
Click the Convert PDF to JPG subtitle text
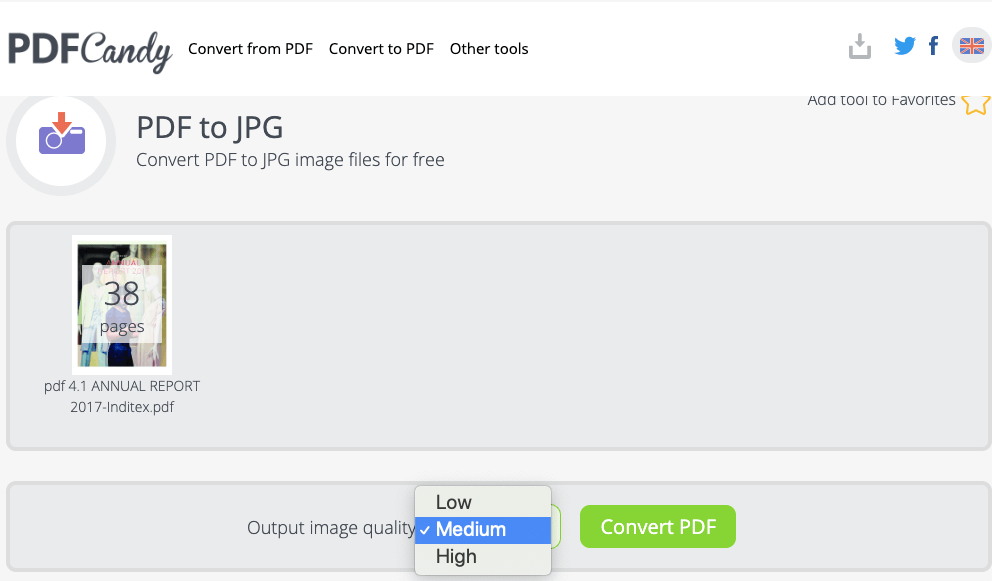(290, 160)
